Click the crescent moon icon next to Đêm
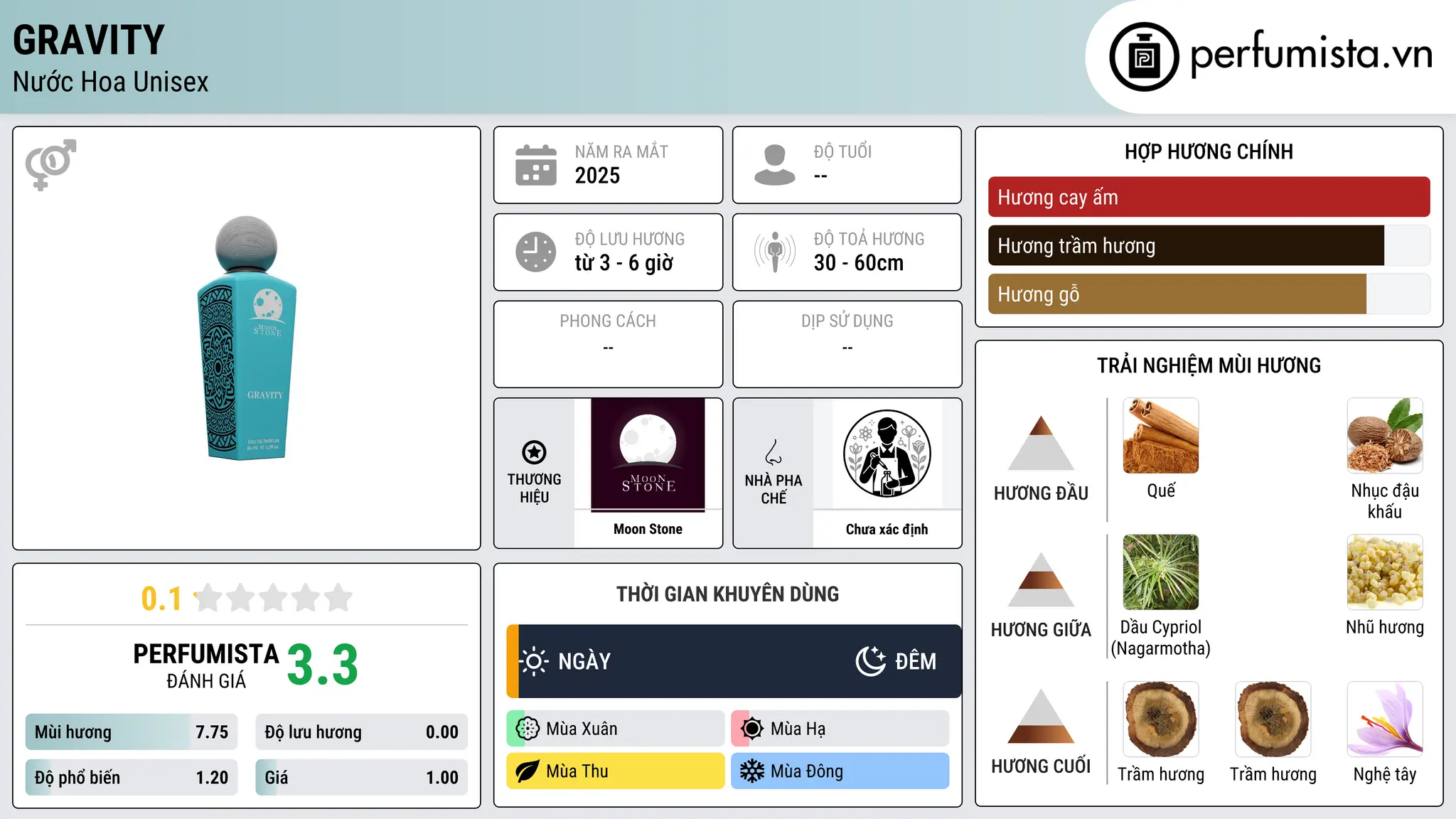Image resolution: width=1456 pixels, height=819 pixels. click(x=871, y=661)
